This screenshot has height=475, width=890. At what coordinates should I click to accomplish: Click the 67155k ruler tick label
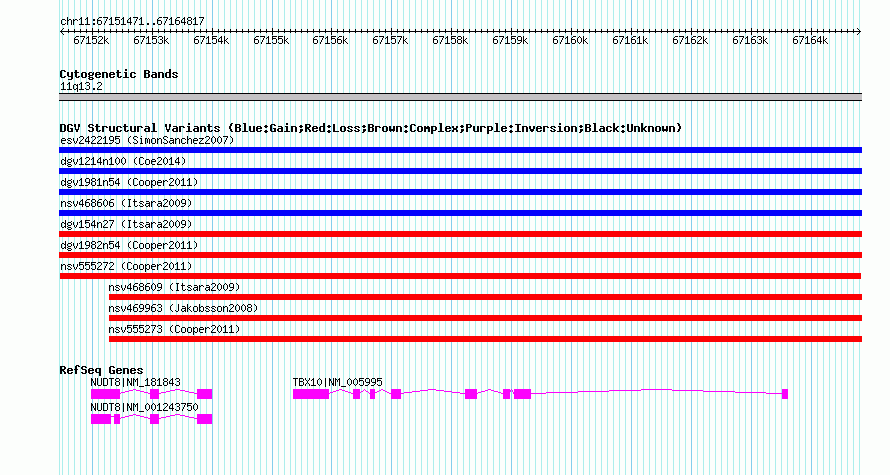coord(271,40)
